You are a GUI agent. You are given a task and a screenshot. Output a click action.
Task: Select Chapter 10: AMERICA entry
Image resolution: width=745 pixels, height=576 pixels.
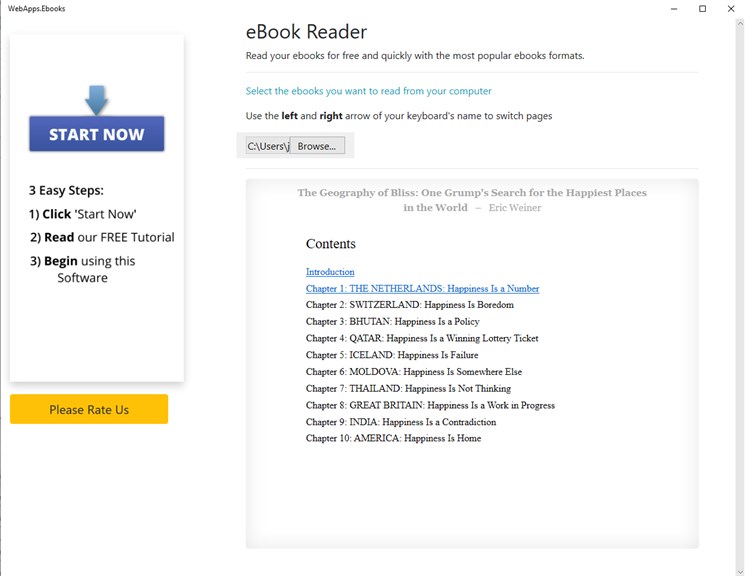393,438
